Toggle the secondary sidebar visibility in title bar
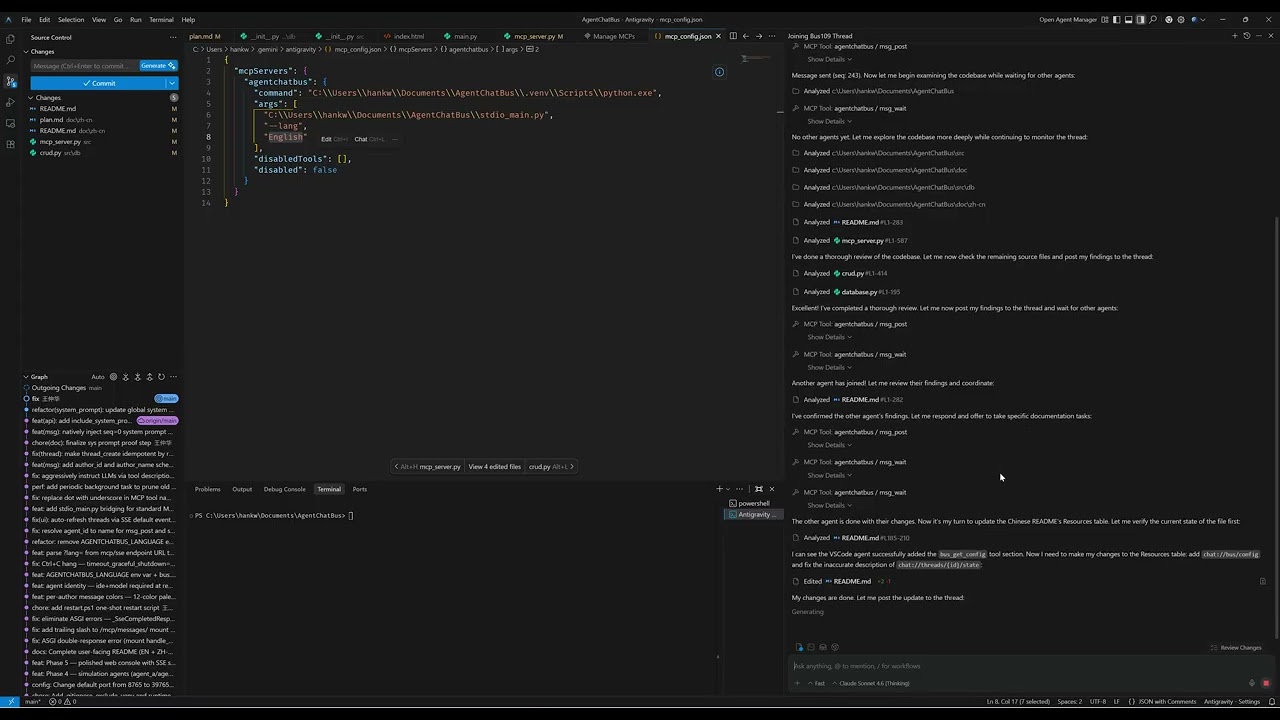The height and width of the screenshot is (720, 1280). 1141,19
